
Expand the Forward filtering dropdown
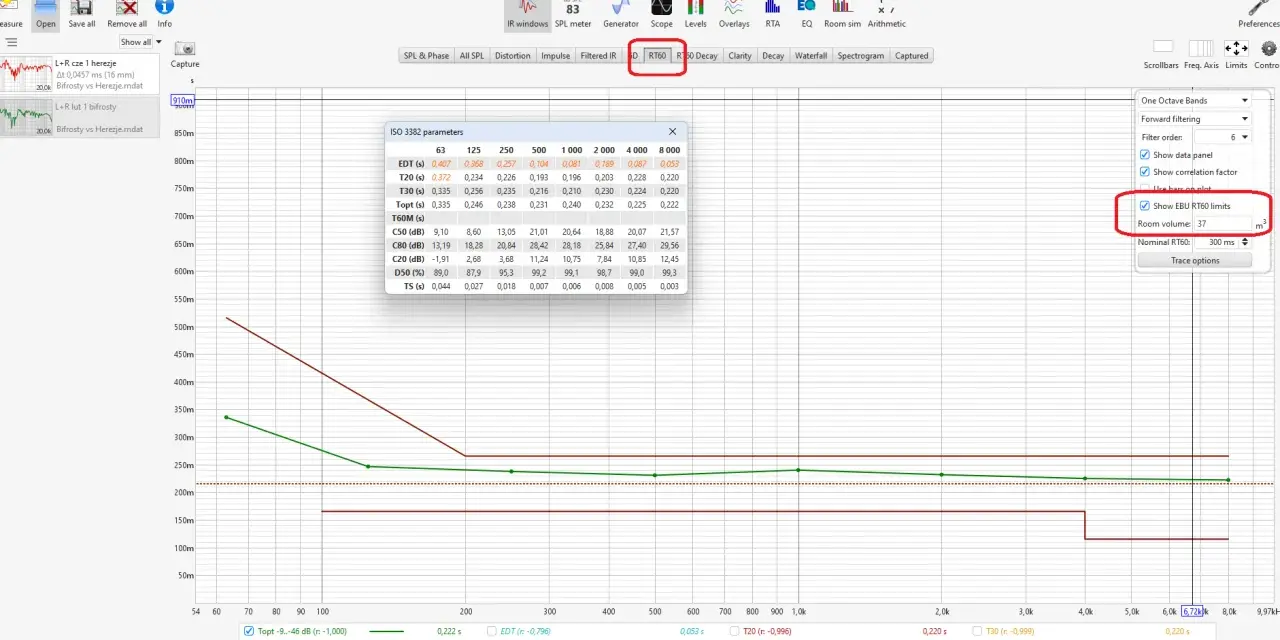coord(1194,119)
